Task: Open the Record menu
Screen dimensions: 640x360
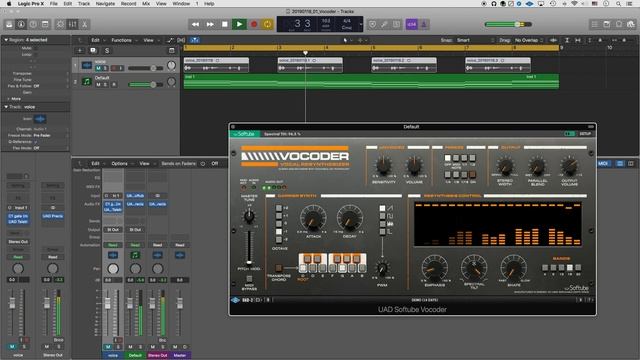Action: [129, 4]
